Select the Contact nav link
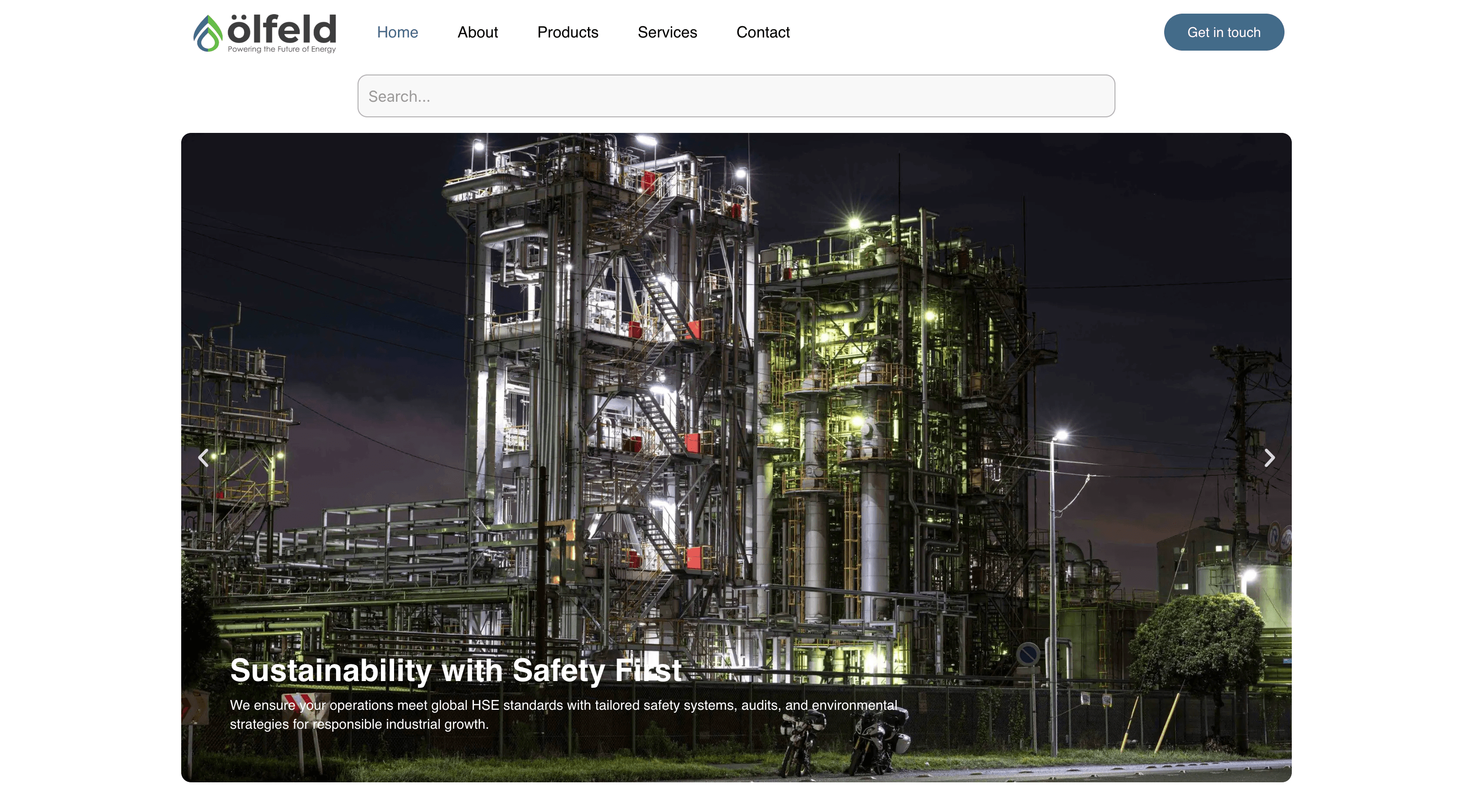 [x=763, y=32]
